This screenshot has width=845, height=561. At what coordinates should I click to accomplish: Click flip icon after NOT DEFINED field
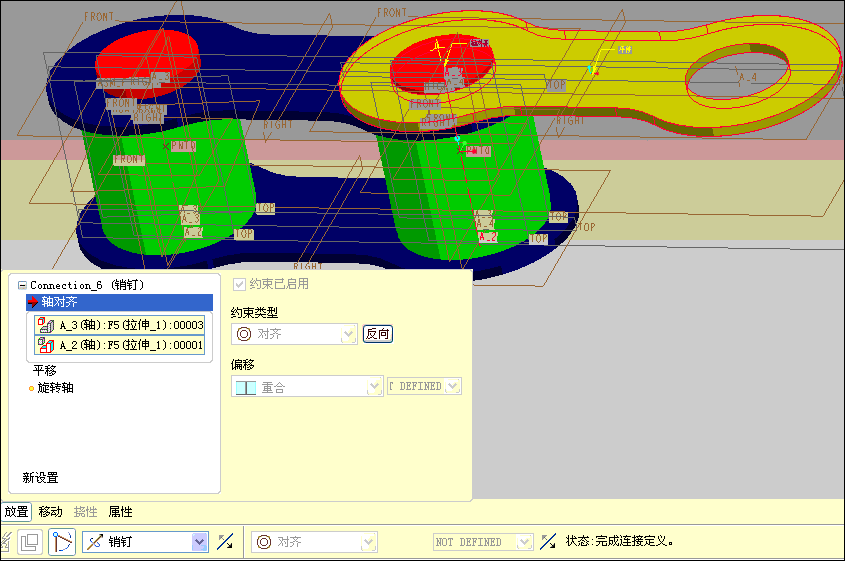point(549,542)
